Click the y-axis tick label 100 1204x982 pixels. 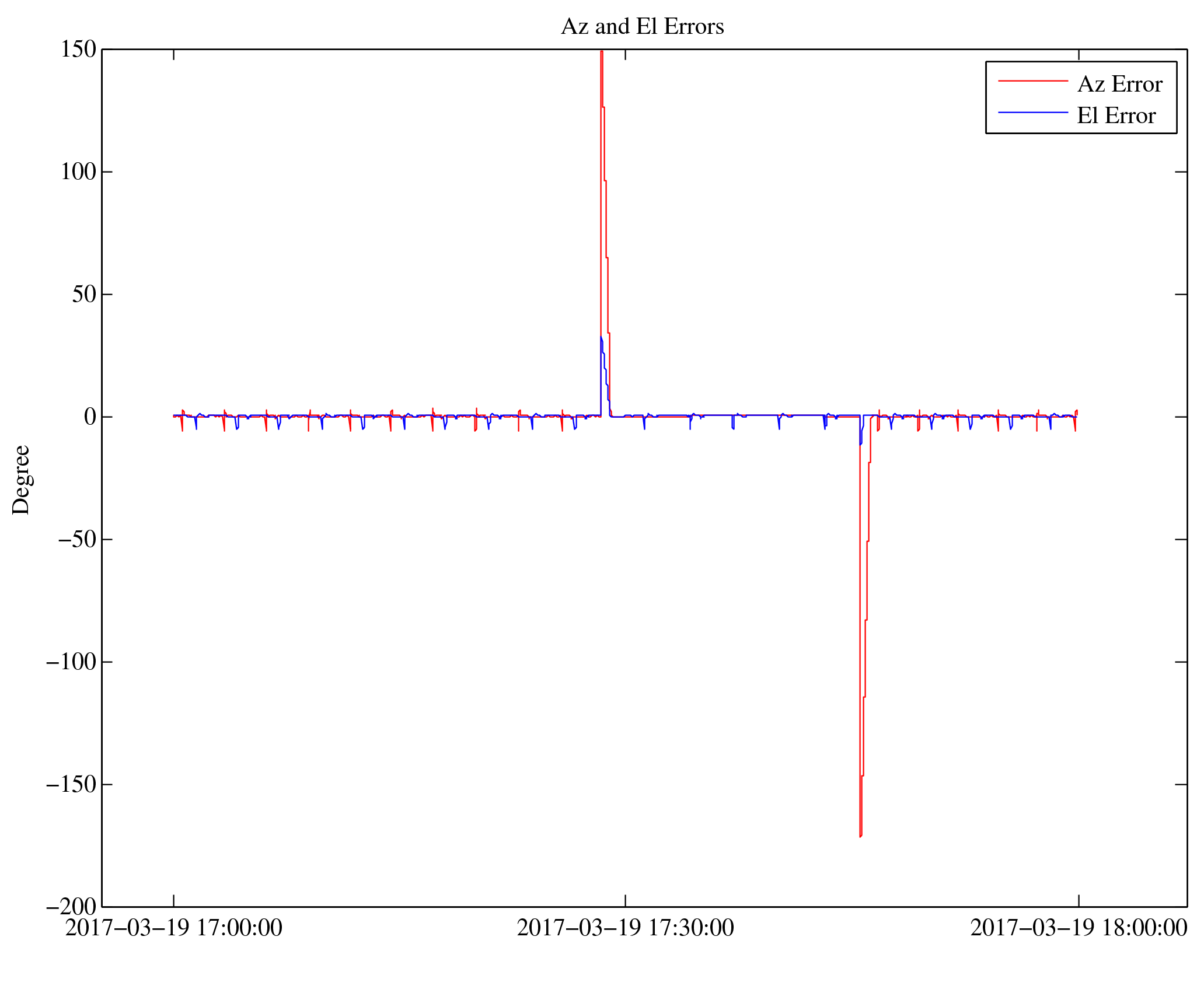[78, 172]
